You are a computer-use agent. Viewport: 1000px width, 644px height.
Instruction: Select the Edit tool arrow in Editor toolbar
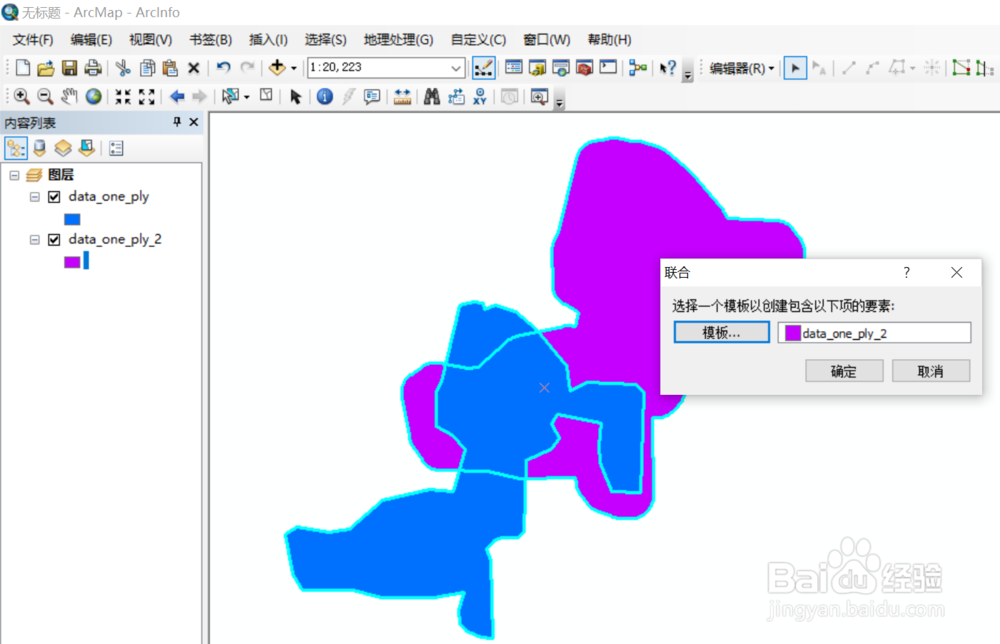(795, 68)
